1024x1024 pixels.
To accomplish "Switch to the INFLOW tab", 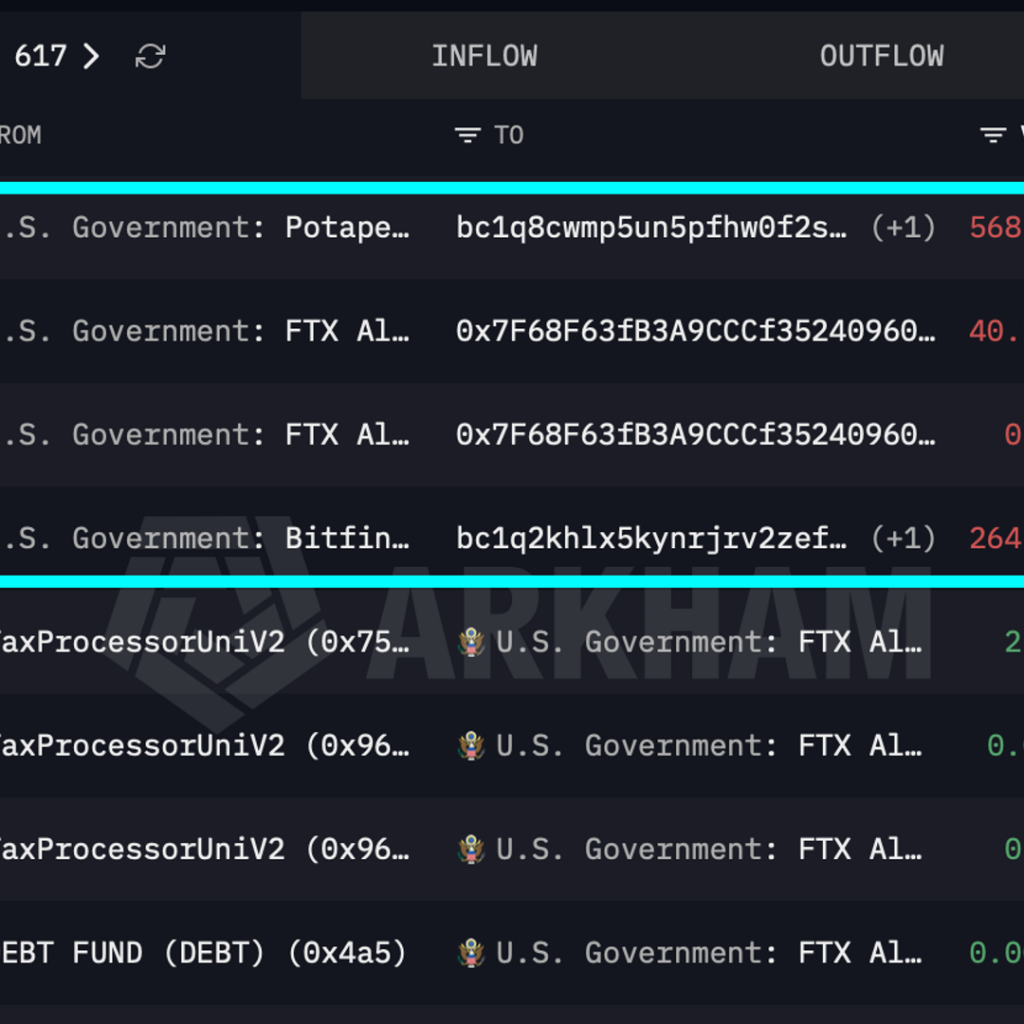I will 485,56.
